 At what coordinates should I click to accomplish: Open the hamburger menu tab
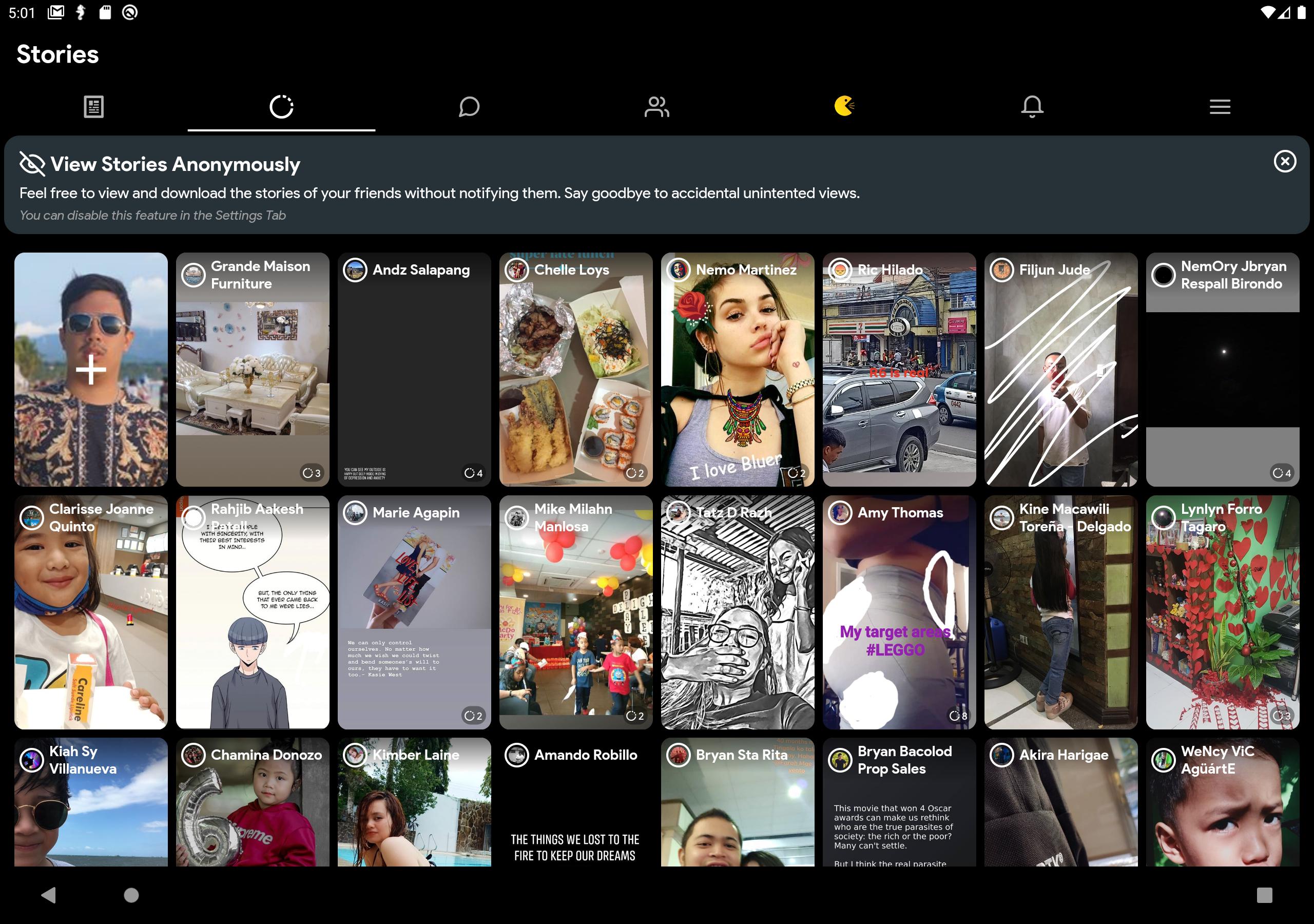[x=1220, y=106]
